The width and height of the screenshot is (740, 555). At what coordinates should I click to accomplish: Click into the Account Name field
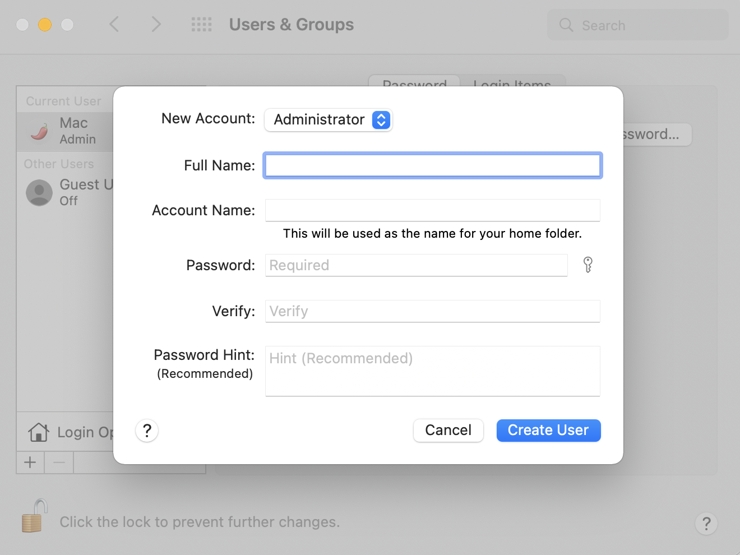(x=432, y=210)
